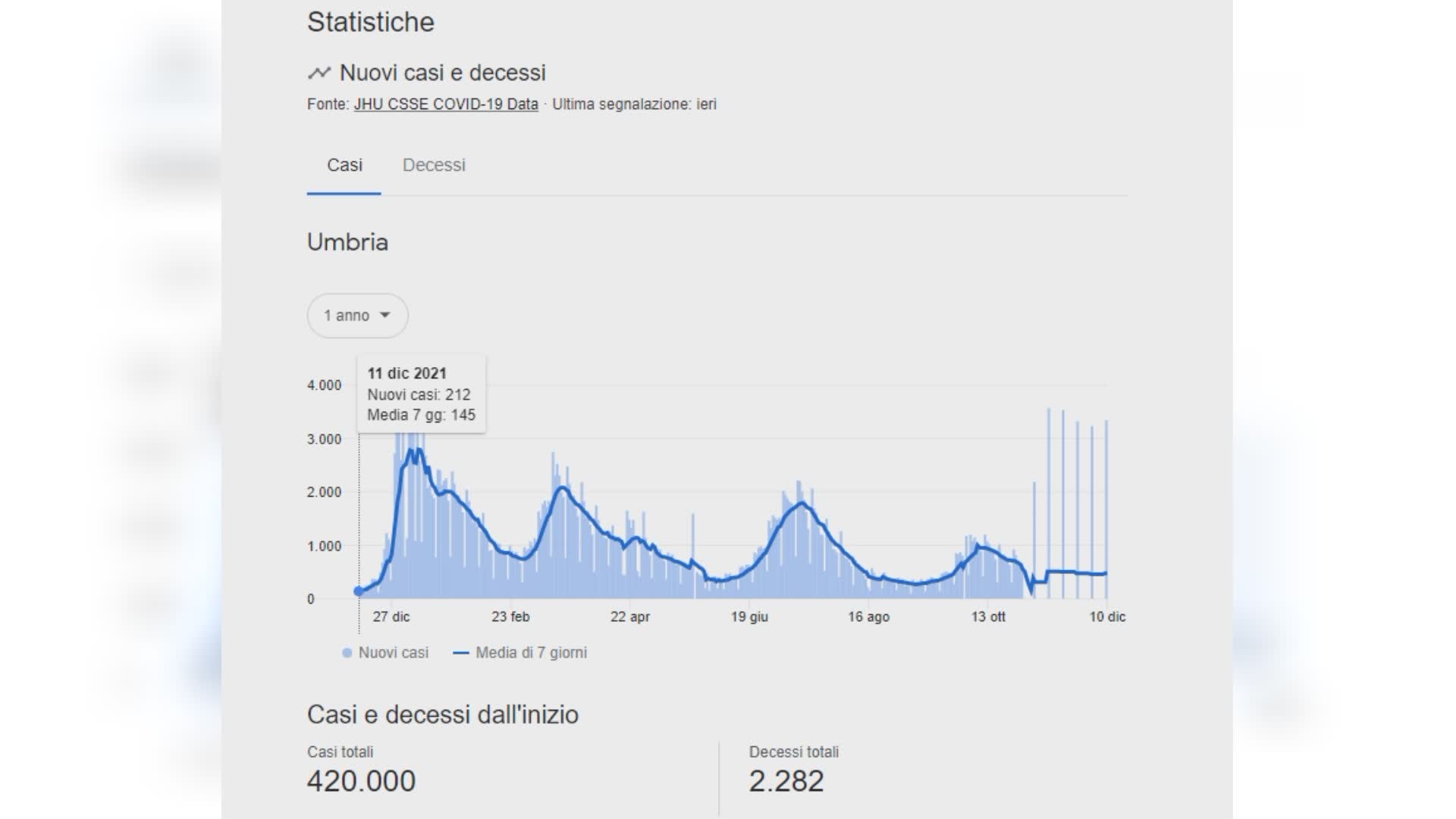
Task: Click the 'Nuovi casi: 212' tooltip line
Action: pos(419,394)
